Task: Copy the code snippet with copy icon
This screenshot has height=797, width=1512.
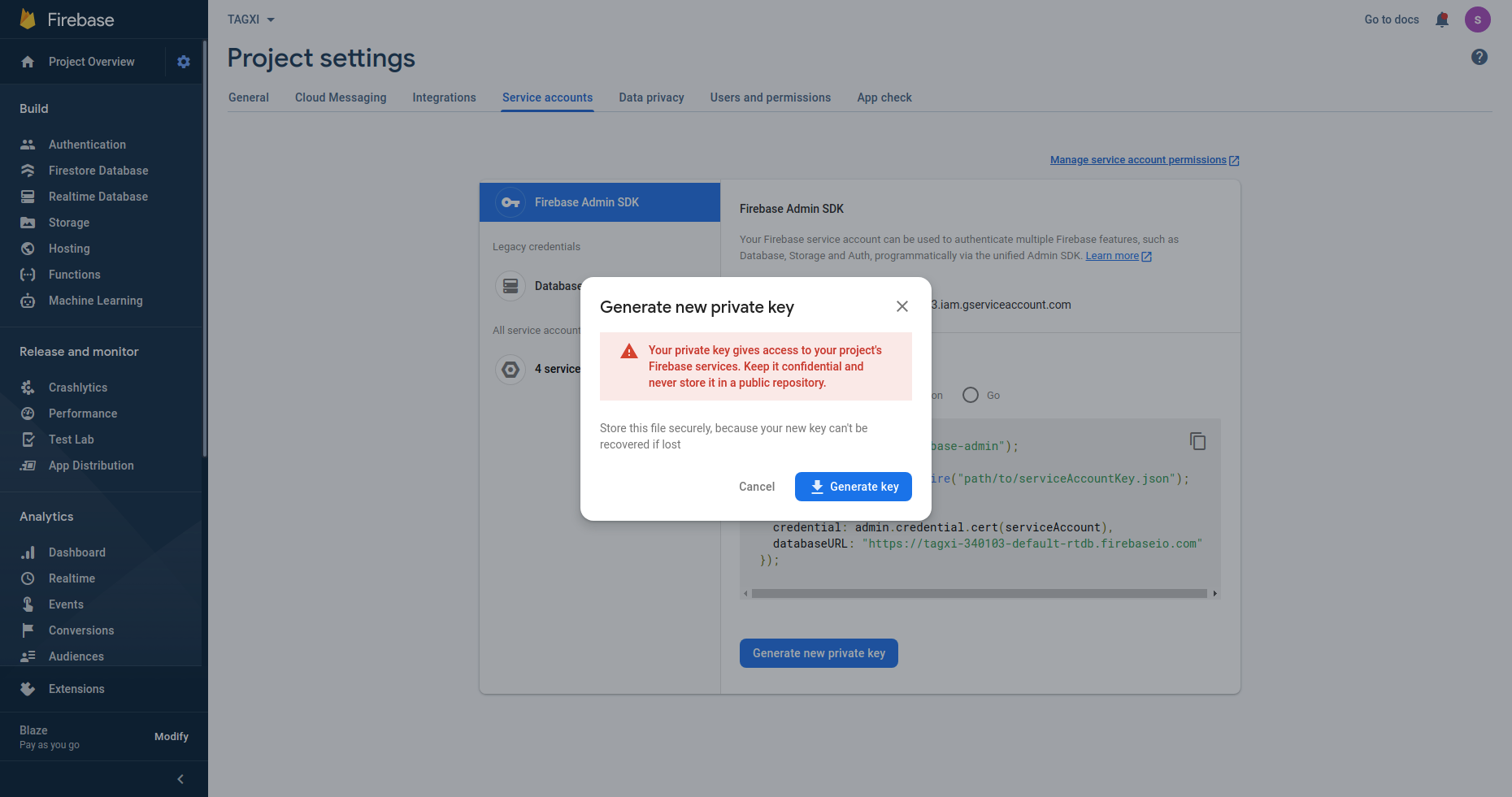Action: pos(1197,441)
